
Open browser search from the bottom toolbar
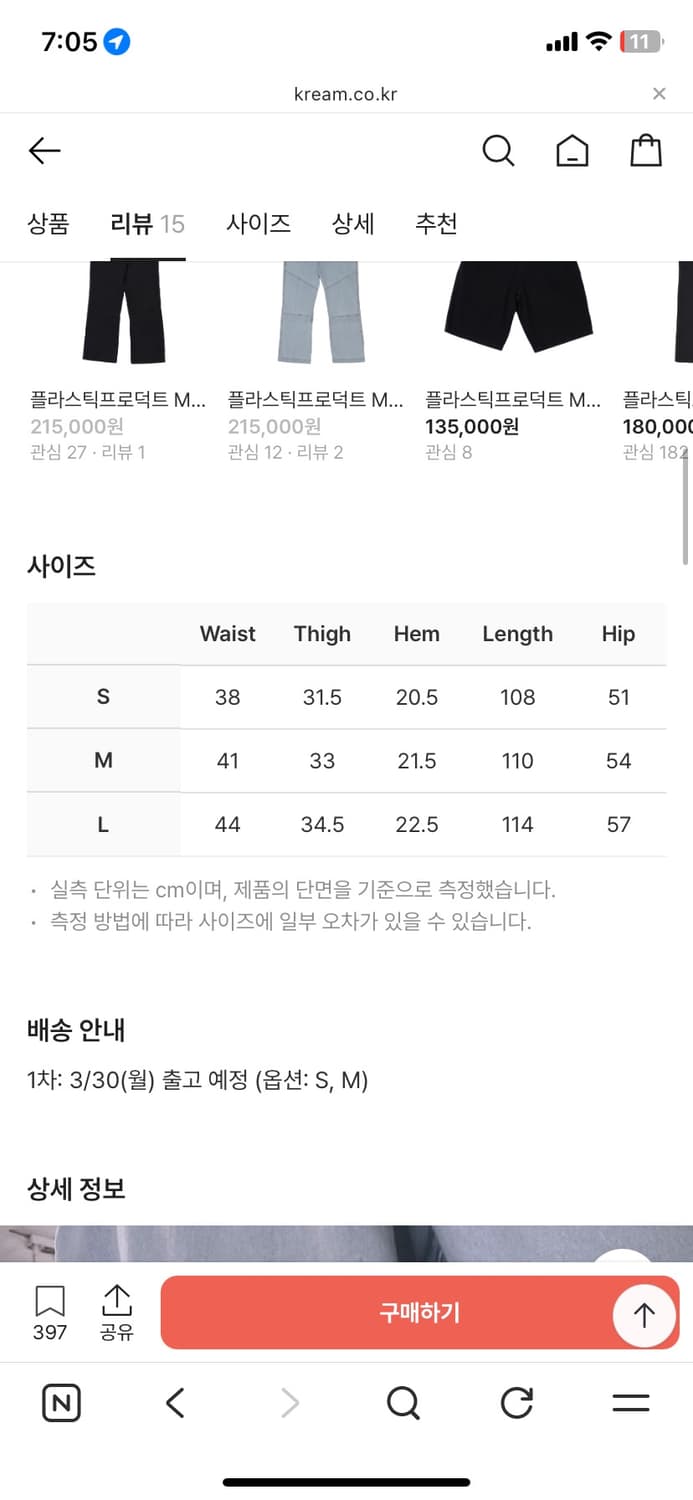[403, 1402]
